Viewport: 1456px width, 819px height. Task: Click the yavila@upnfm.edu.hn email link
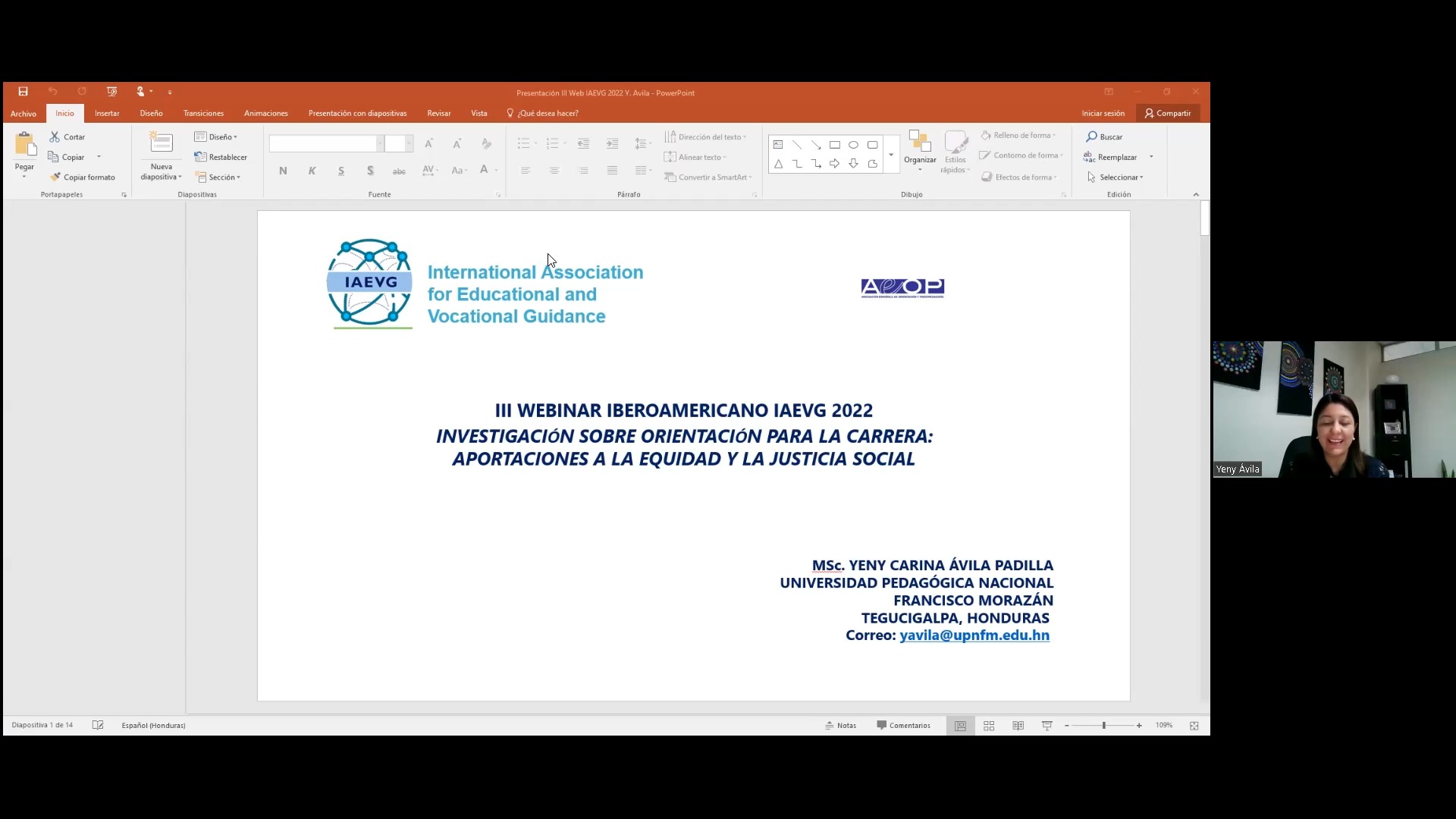(x=974, y=635)
